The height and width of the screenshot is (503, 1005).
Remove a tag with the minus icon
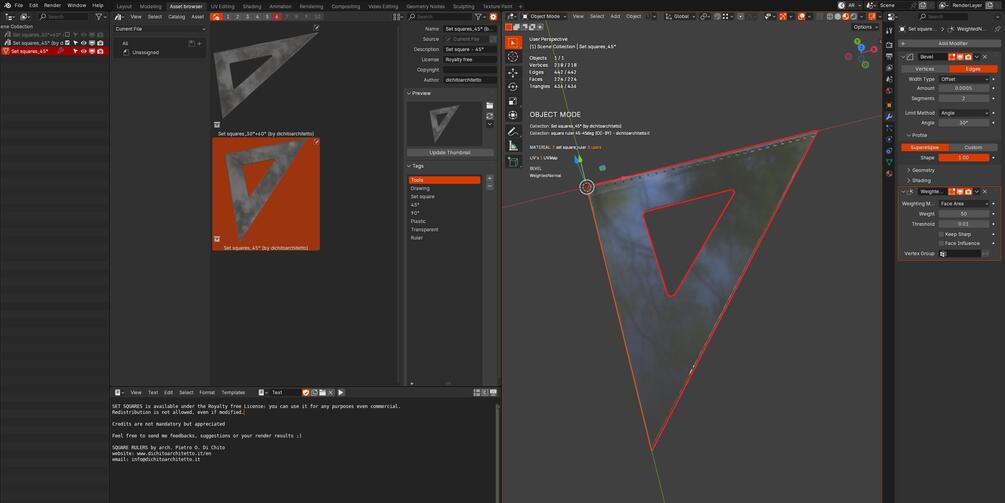pyautogui.click(x=490, y=186)
